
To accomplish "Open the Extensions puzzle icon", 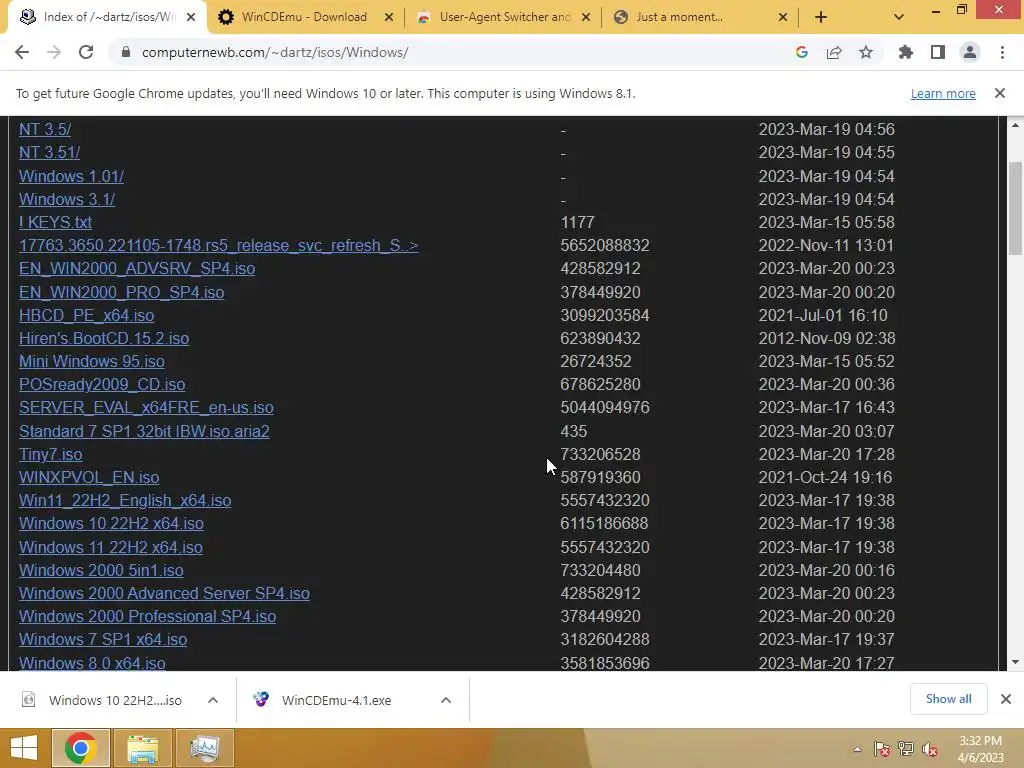I will coord(905,52).
